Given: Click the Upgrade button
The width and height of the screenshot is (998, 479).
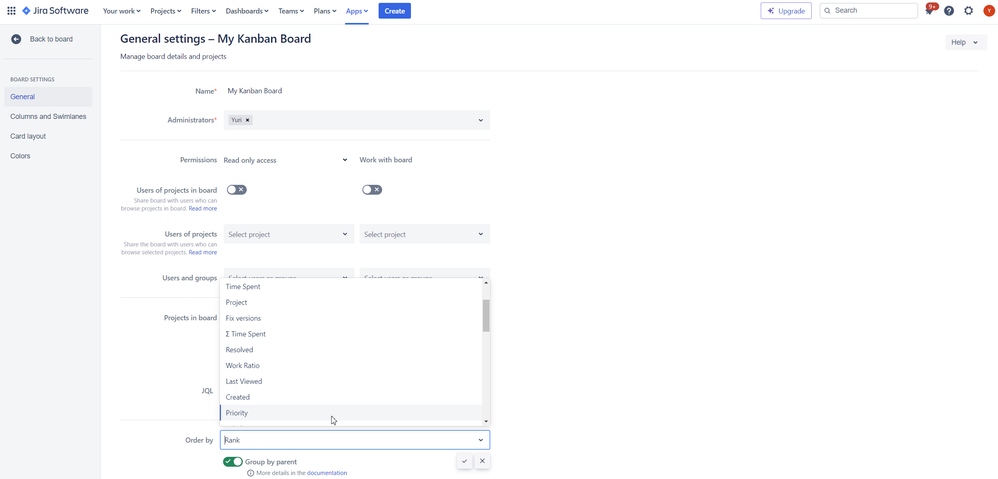Looking at the screenshot, I should [x=786, y=11].
